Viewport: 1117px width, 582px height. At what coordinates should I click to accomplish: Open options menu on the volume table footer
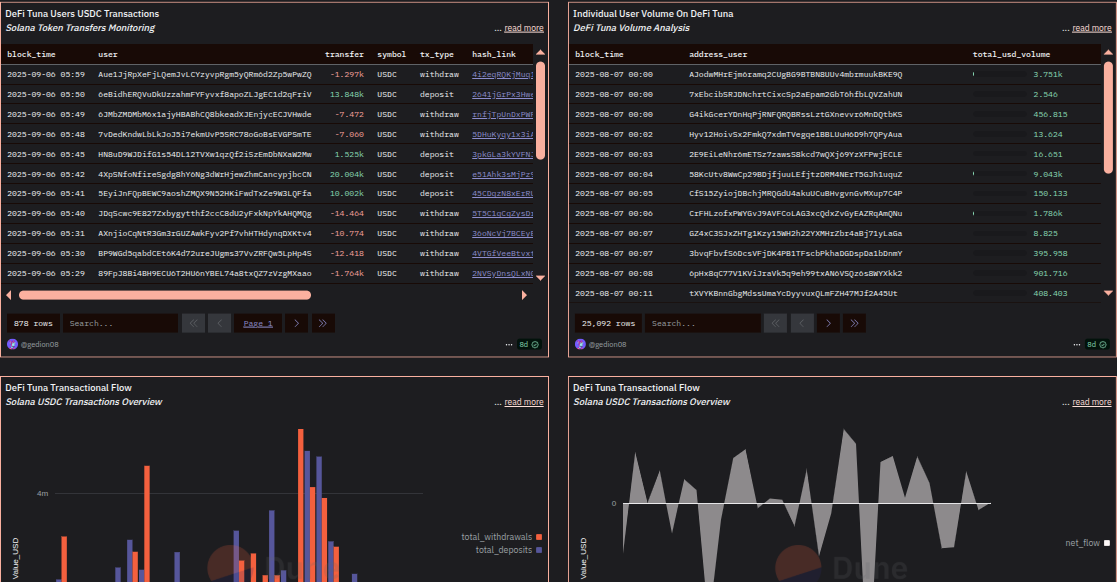[1078, 344]
